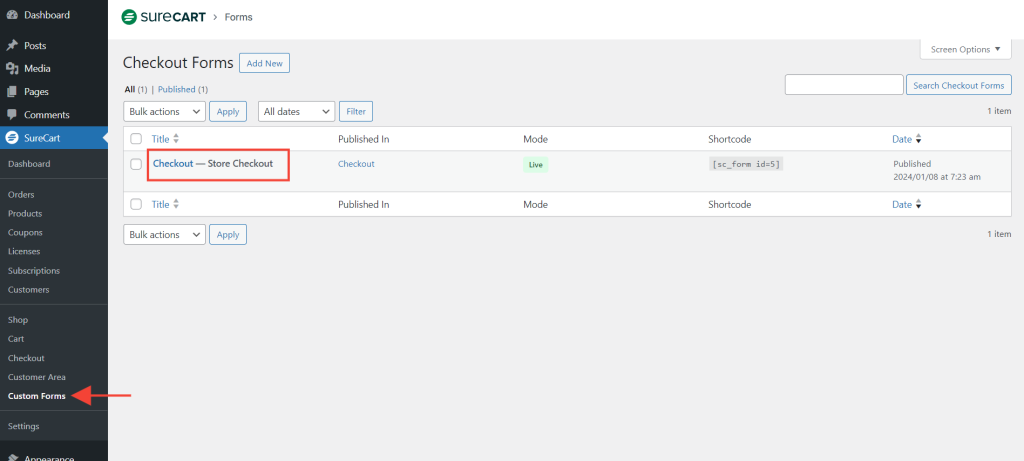Viewport: 1024px width, 461px height.
Task: Click the Dashboard gauge icon in sidebar
Action: [12, 15]
